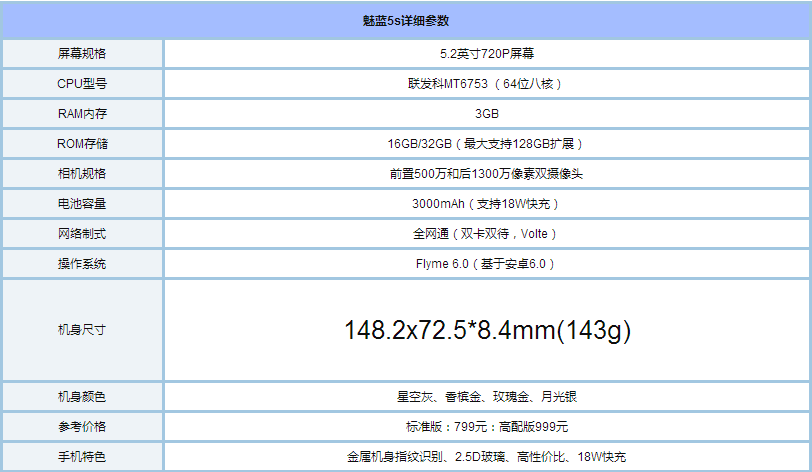This screenshot has width=812, height=472.
Task: Select the ROM存储 label cell
Action: 82,144
